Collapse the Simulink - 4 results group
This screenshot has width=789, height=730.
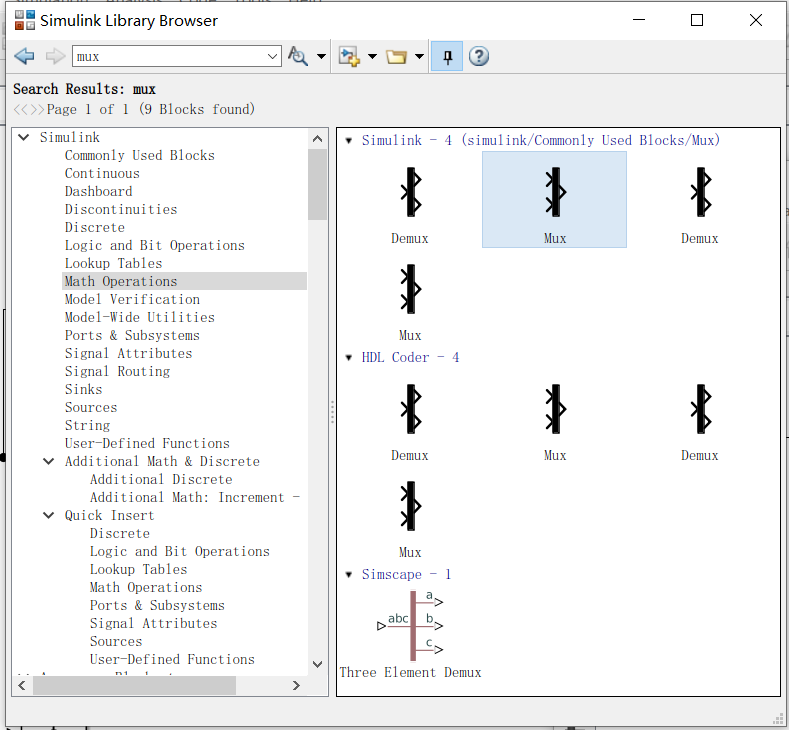tap(348, 141)
